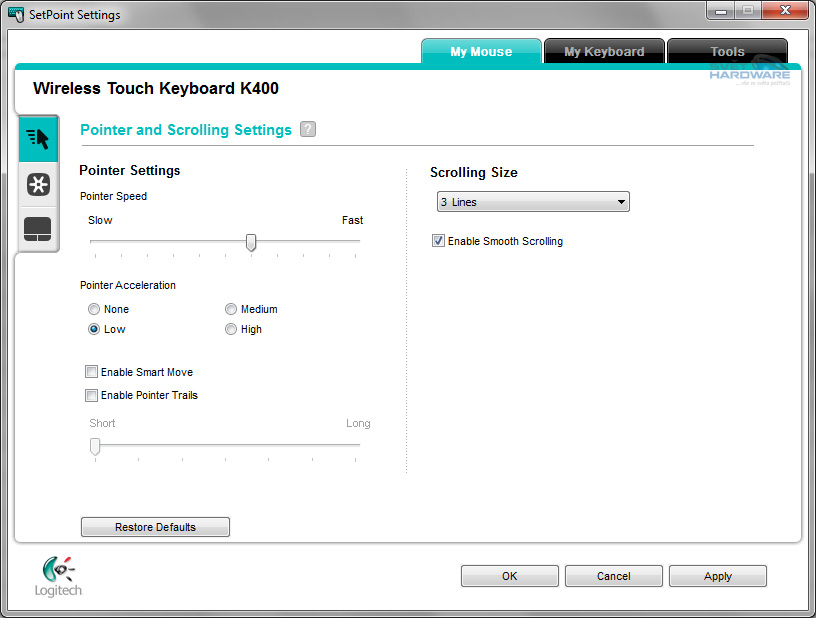Image resolution: width=816 pixels, height=618 pixels.
Task: Open the Tools tab
Action: 727,52
